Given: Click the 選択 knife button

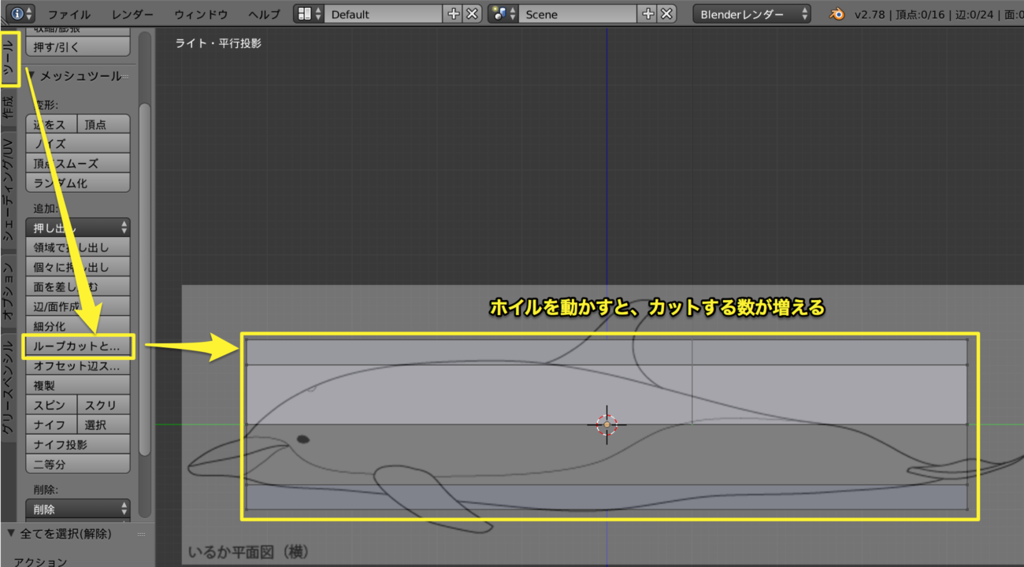Looking at the screenshot, I should tap(103, 425).
